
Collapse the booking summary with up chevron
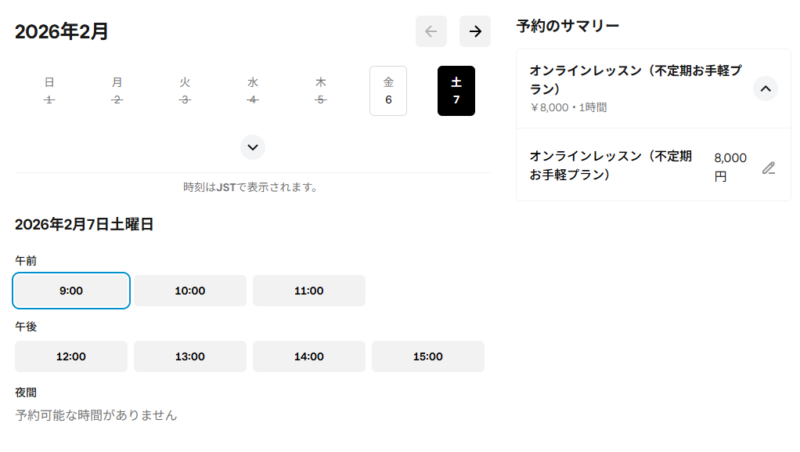[765, 89]
